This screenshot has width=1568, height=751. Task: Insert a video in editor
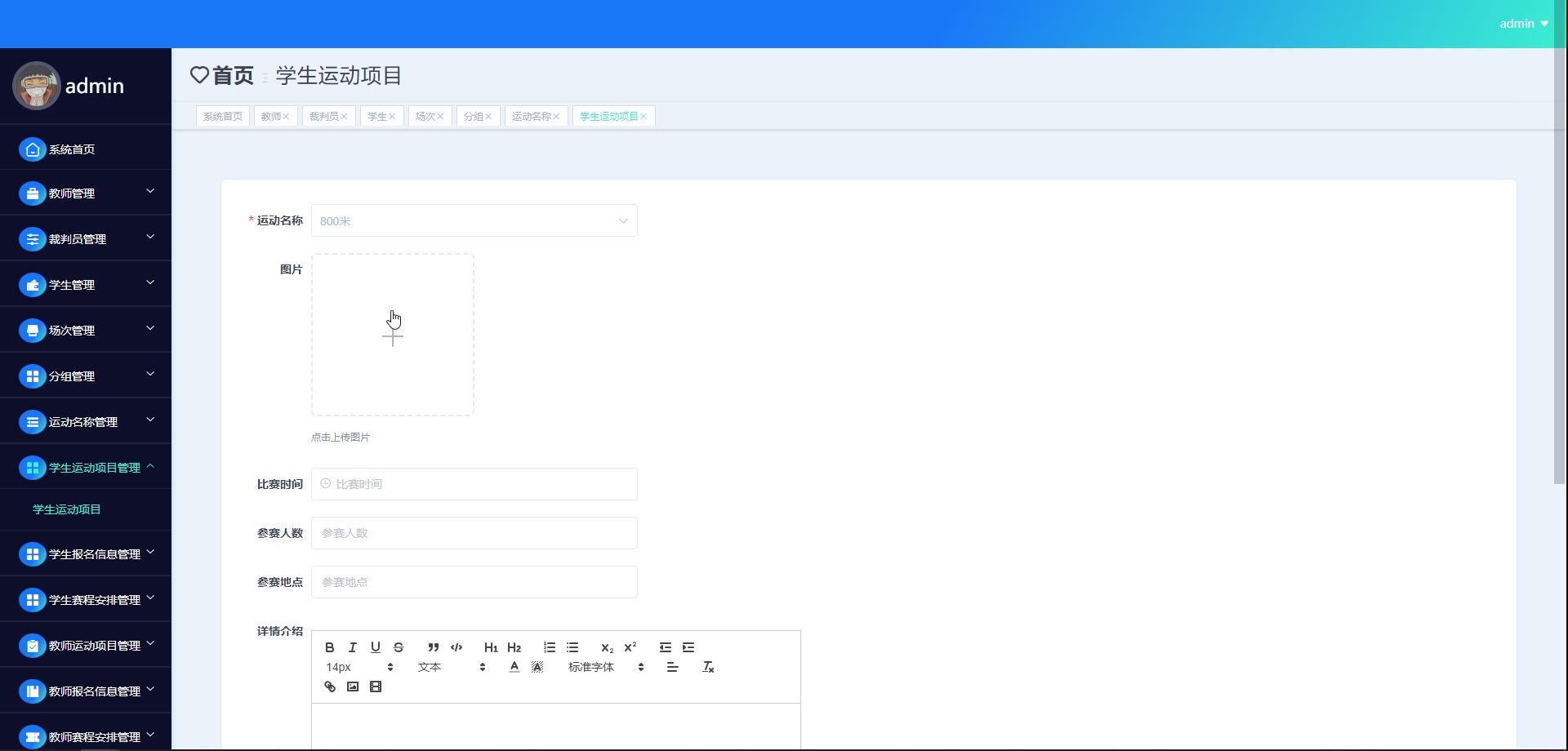click(375, 687)
